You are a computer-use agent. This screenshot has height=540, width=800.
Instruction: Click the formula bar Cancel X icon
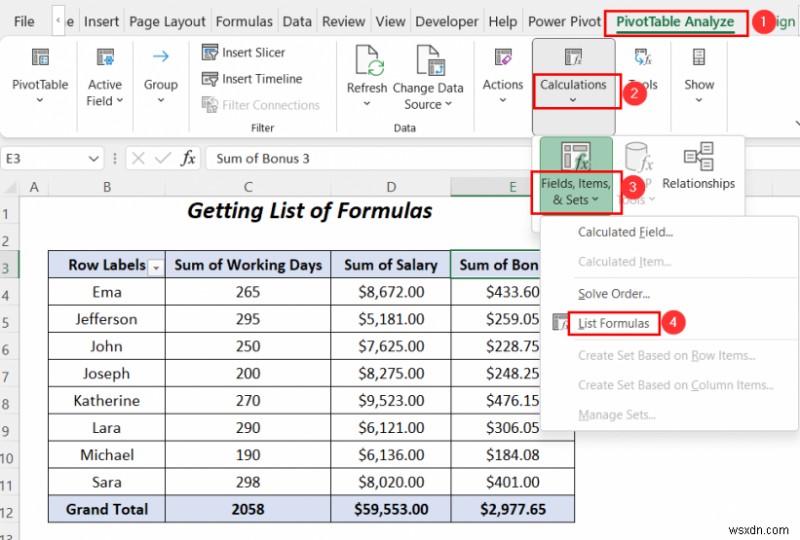pos(138,158)
